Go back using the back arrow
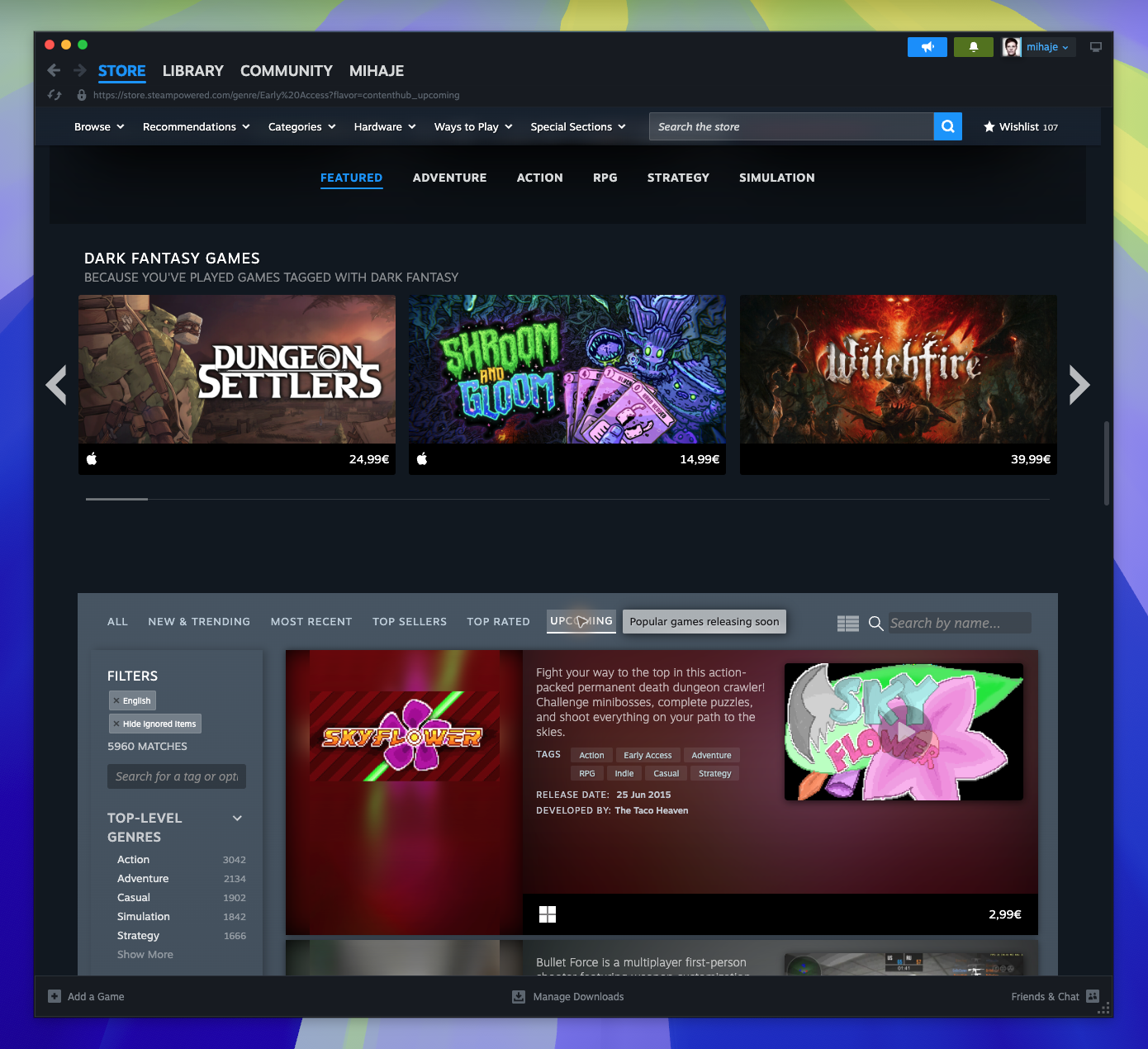The width and height of the screenshot is (1148, 1049). coord(54,71)
